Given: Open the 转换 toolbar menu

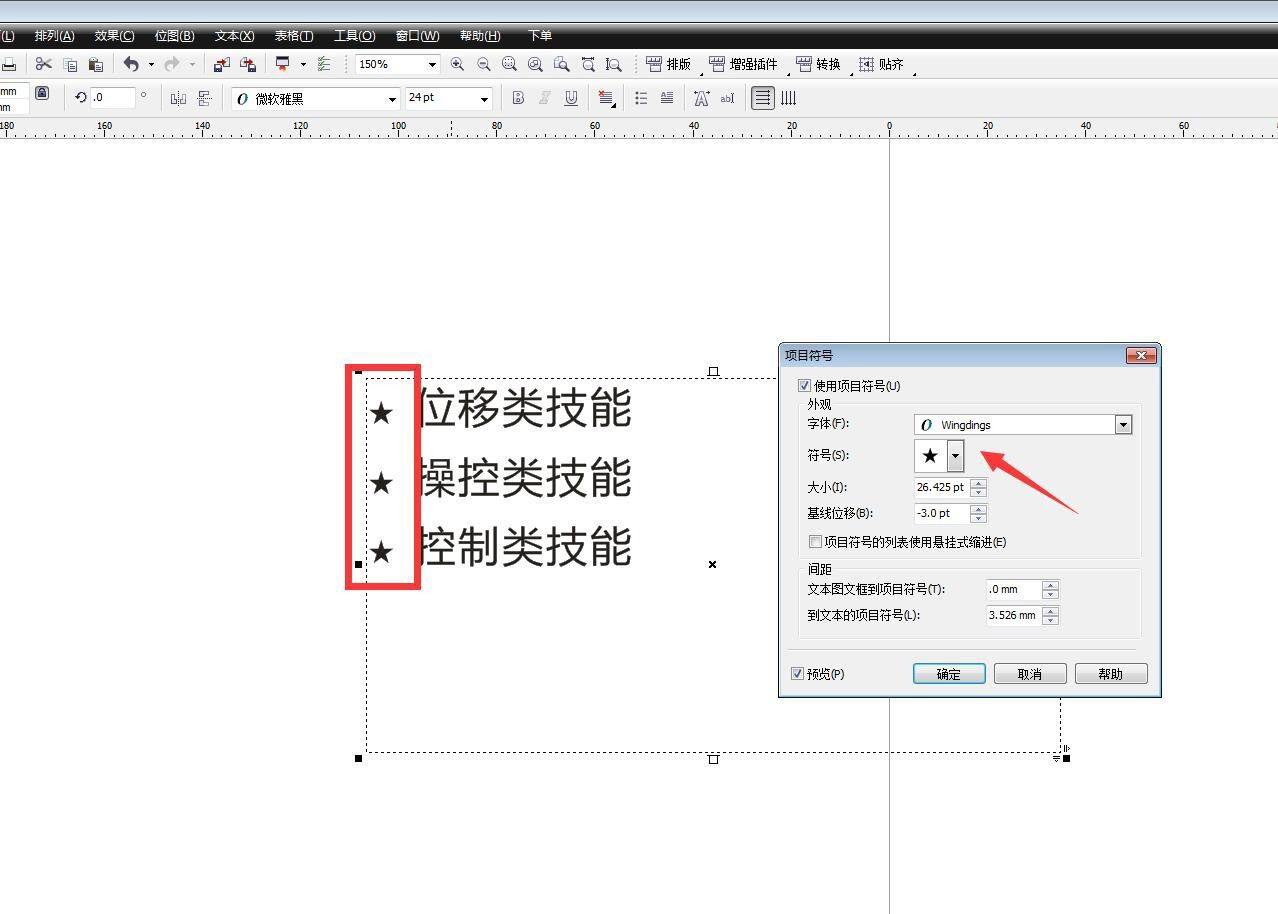Looking at the screenshot, I should pyautogui.click(x=819, y=64).
